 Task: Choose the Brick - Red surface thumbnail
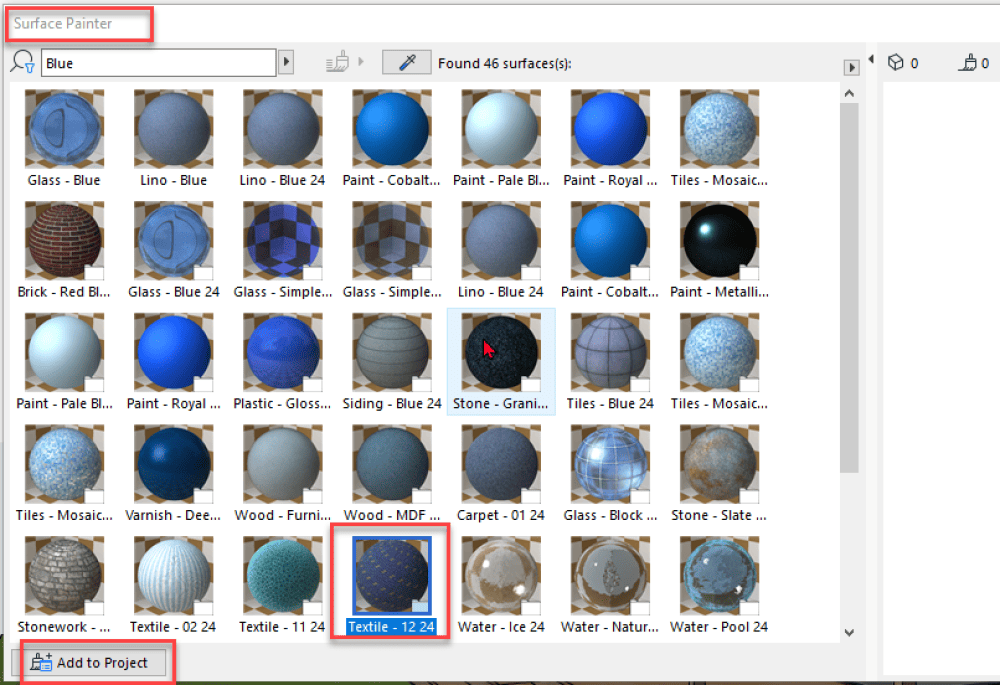(x=64, y=242)
